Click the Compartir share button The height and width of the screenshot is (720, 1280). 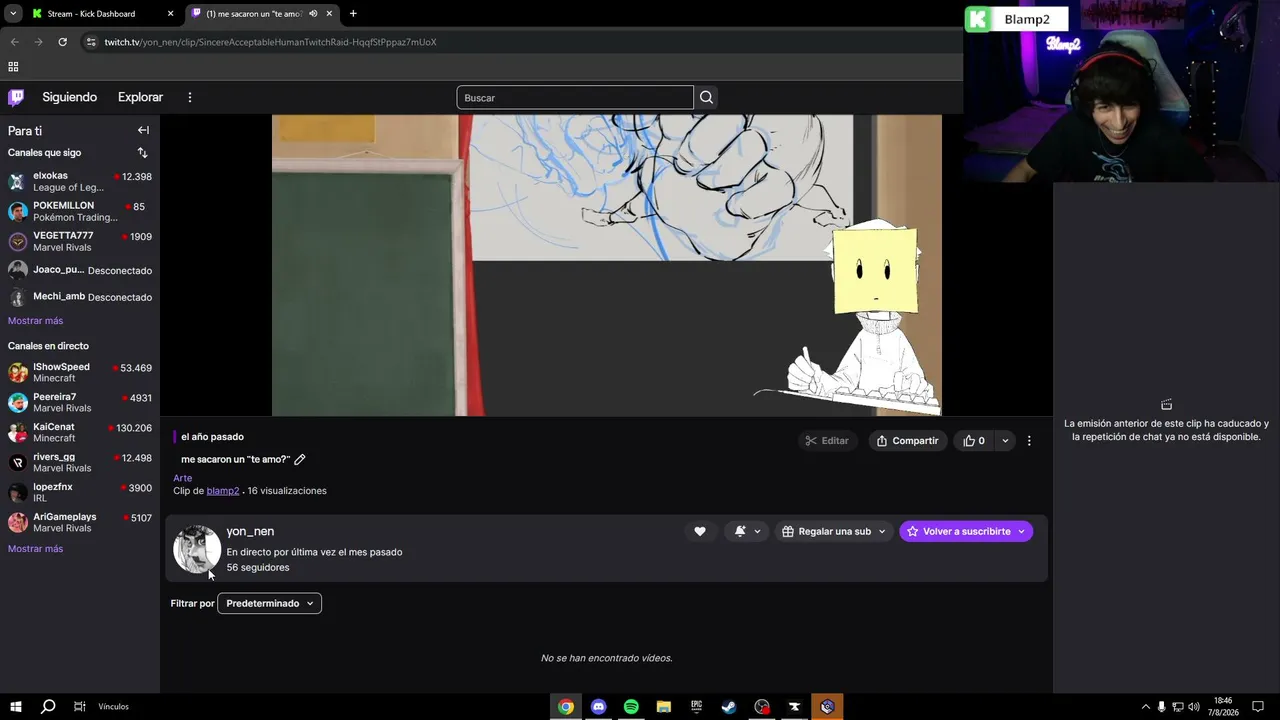(x=907, y=441)
